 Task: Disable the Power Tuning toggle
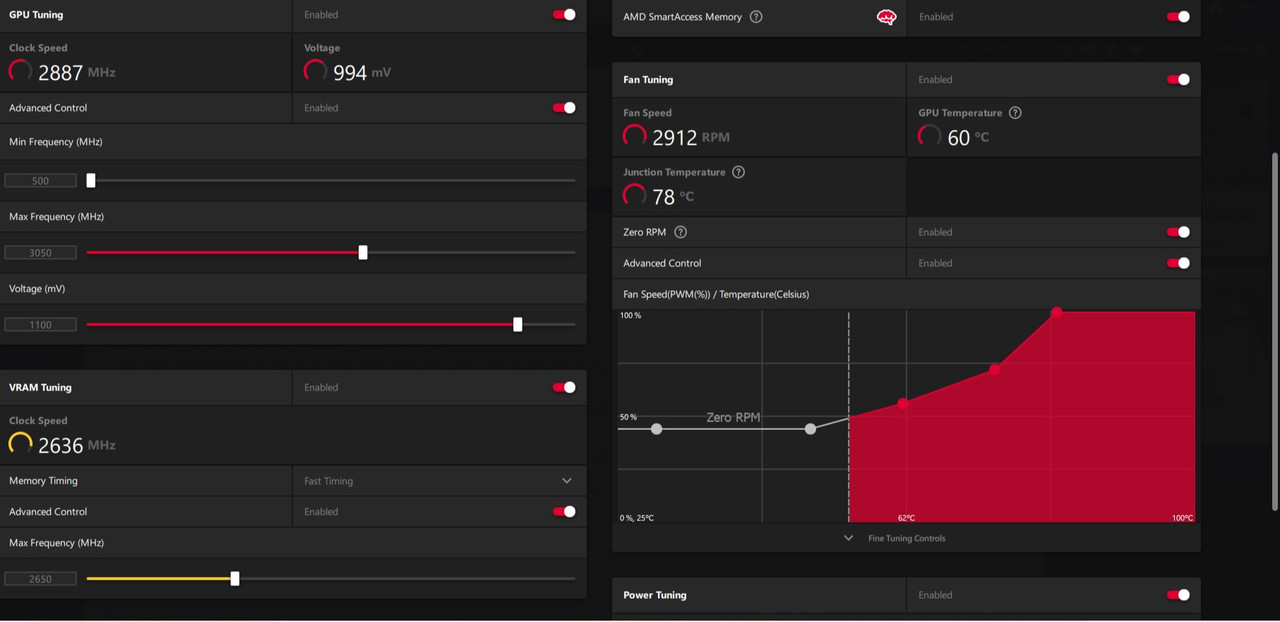1178,595
